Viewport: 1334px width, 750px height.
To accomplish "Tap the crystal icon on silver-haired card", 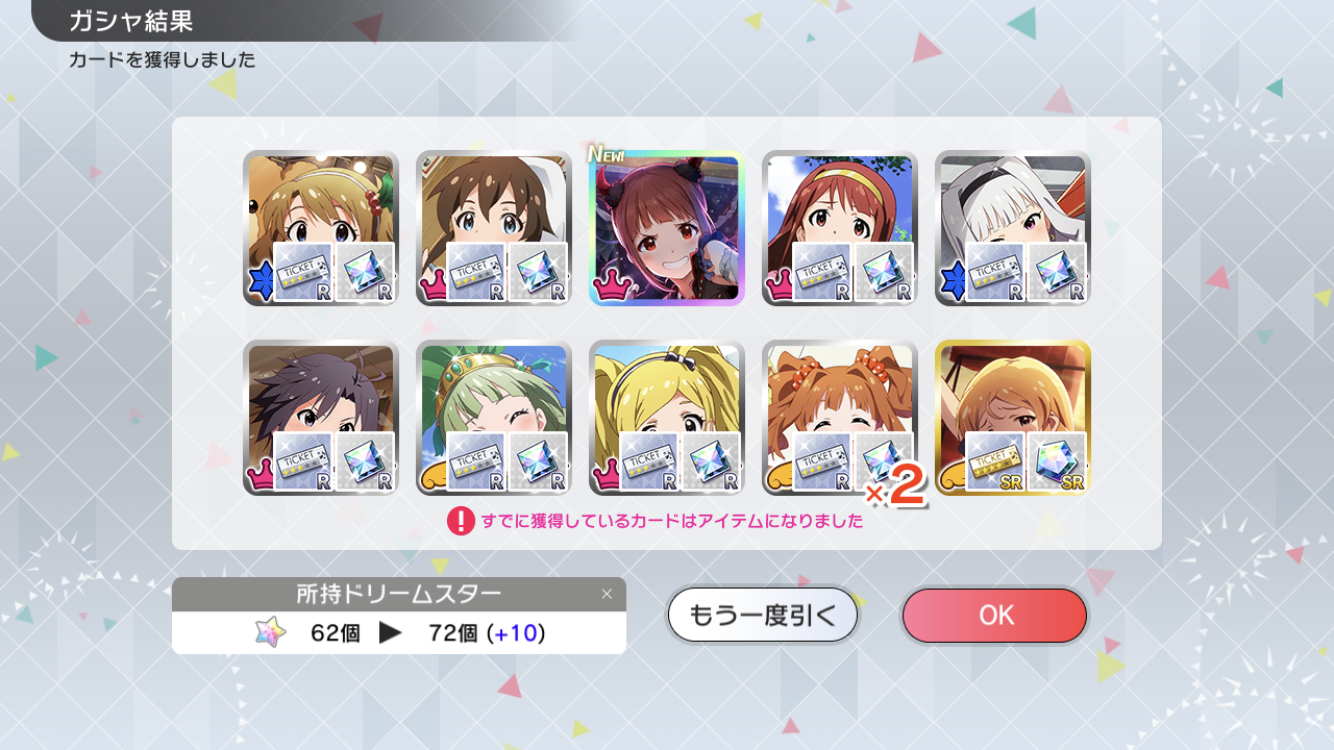I will [x=1057, y=273].
